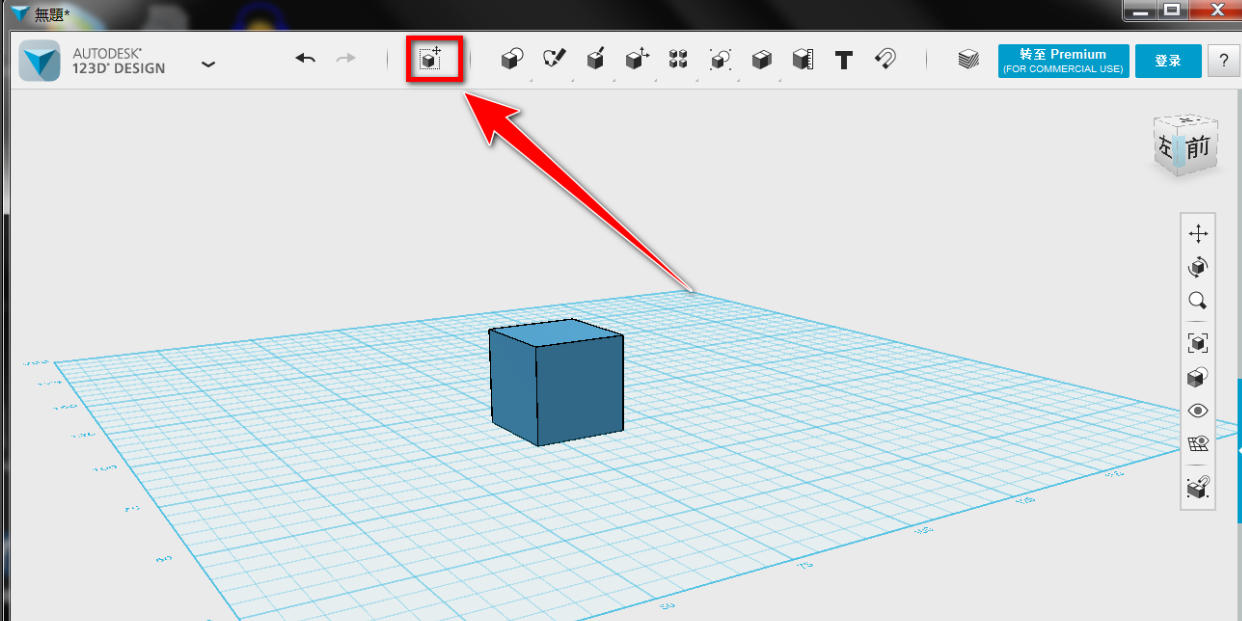Image resolution: width=1242 pixels, height=621 pixels.
Task: Open the help question mark button
Action: [1223, 61]
